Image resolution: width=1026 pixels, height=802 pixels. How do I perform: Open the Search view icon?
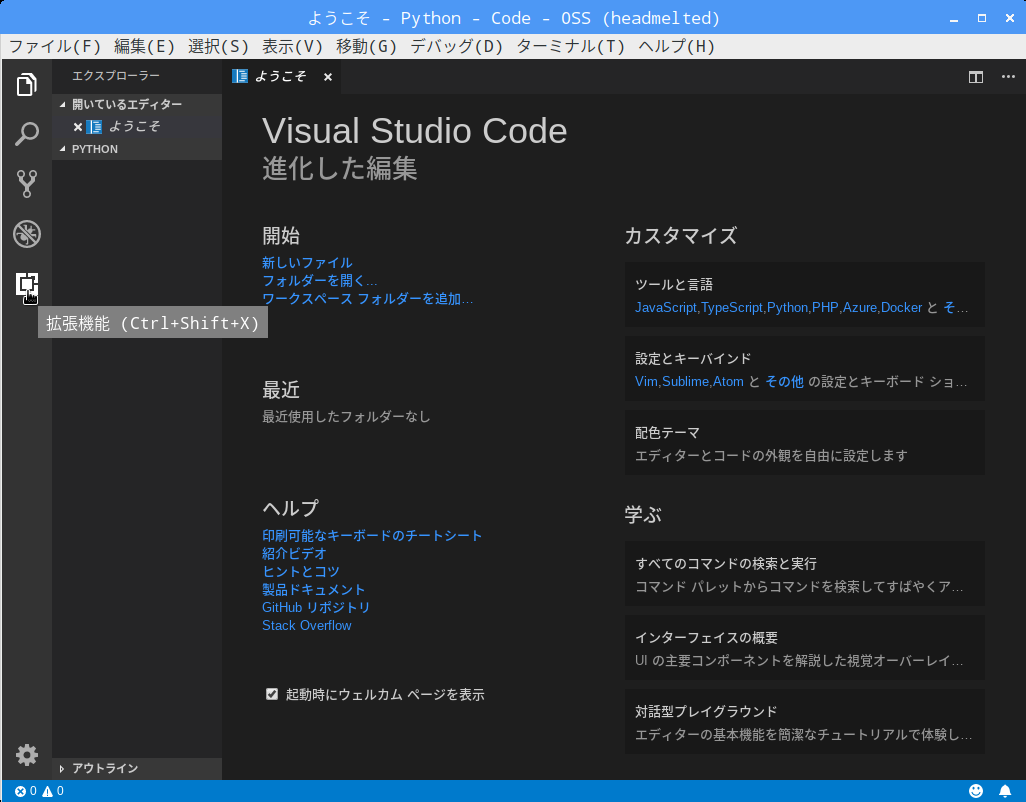tap(26, 134)
